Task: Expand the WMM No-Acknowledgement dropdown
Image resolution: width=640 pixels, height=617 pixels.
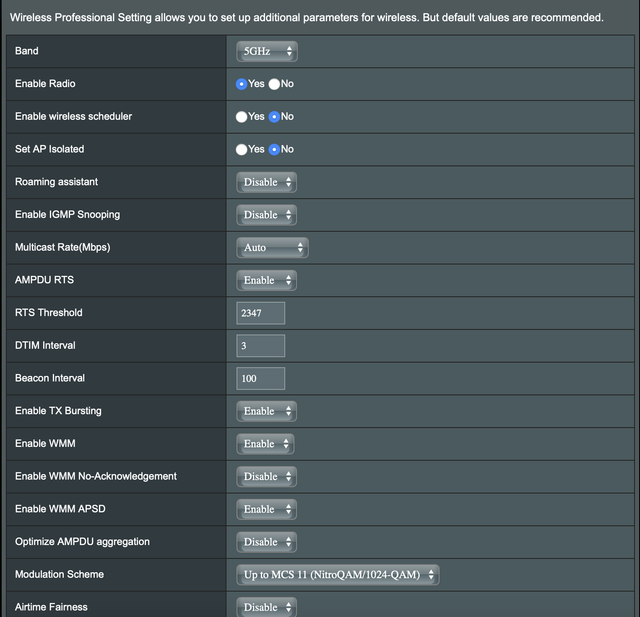Action: click(x=267, y=477)
